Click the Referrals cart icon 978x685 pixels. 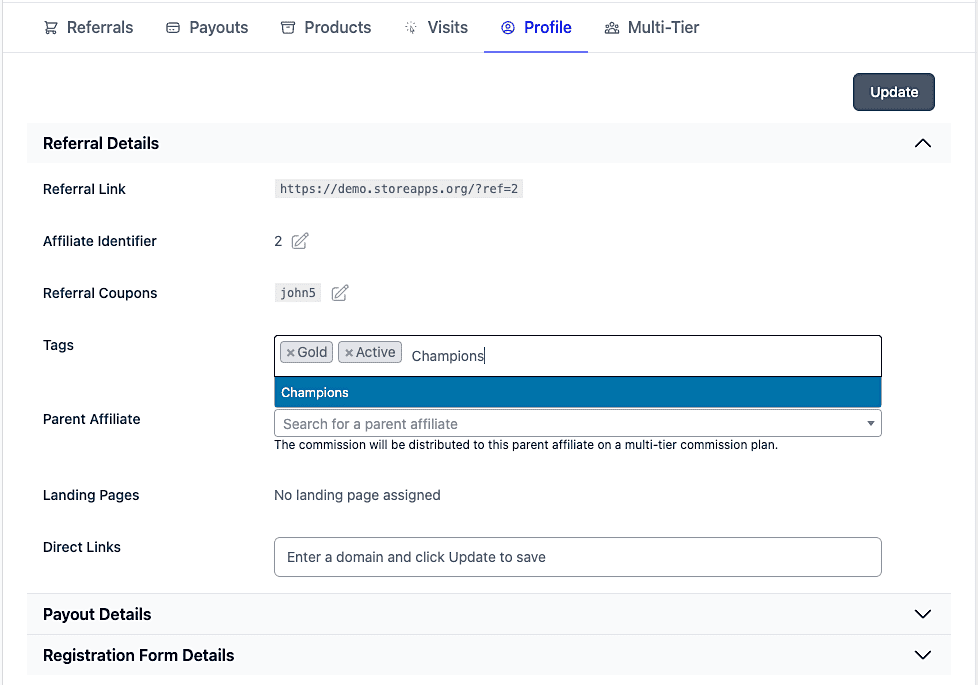click(x=51, y=27)
